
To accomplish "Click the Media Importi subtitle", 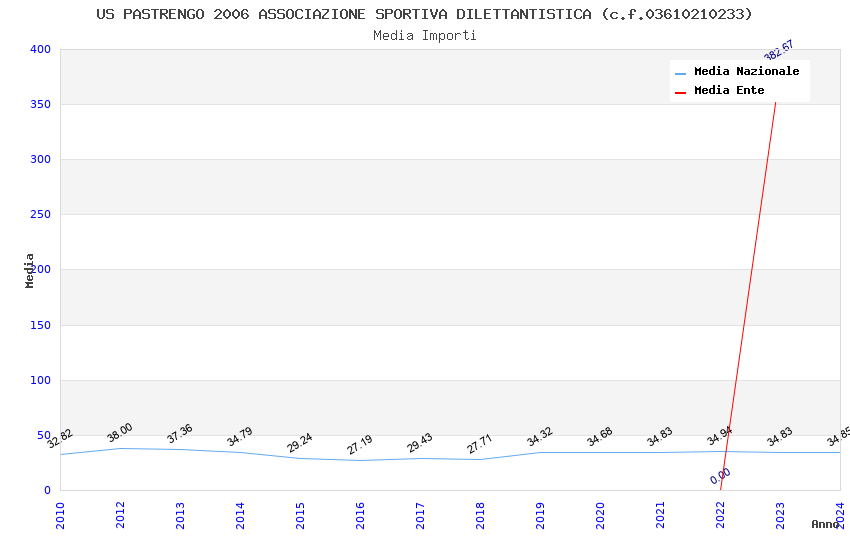I will 424,36.
